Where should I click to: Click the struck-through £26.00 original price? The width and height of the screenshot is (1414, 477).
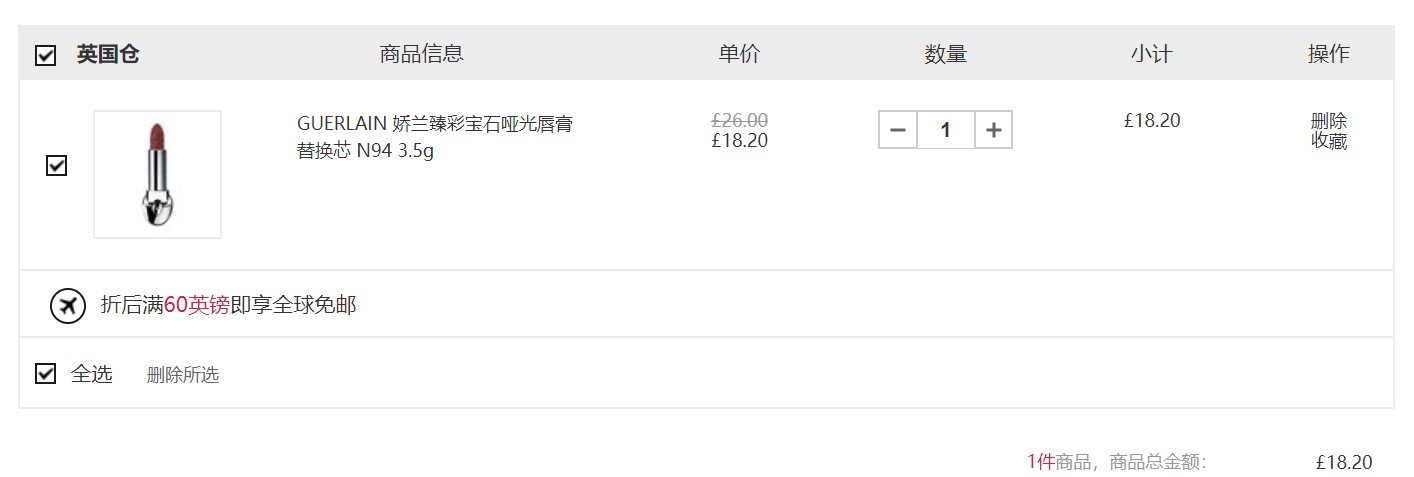pos(740,120)
